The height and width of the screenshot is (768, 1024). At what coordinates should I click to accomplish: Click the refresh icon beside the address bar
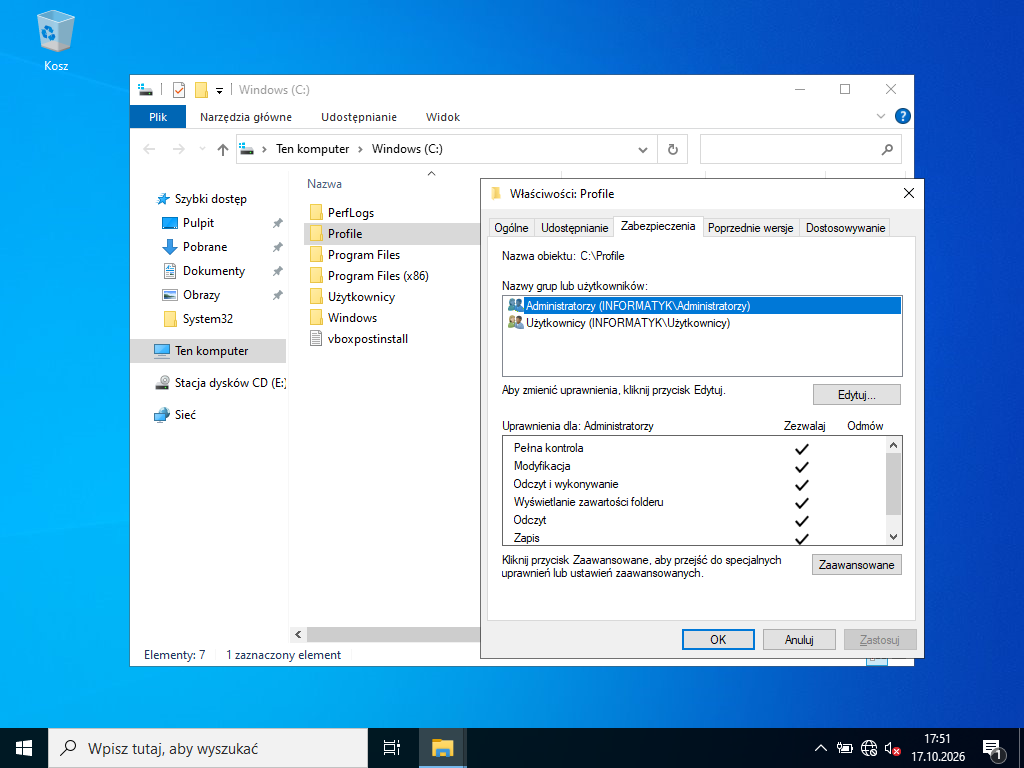tap(673, 149)
